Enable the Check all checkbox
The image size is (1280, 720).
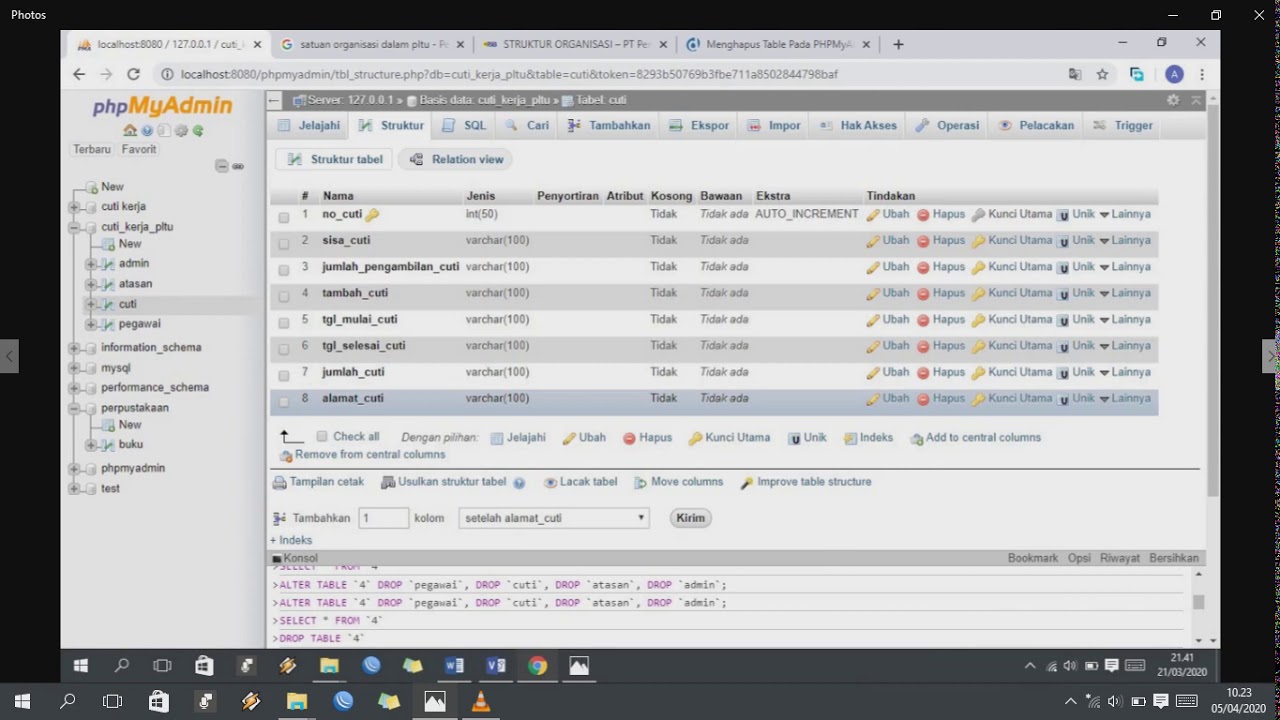pyautogui.click(x=322, y=437)
